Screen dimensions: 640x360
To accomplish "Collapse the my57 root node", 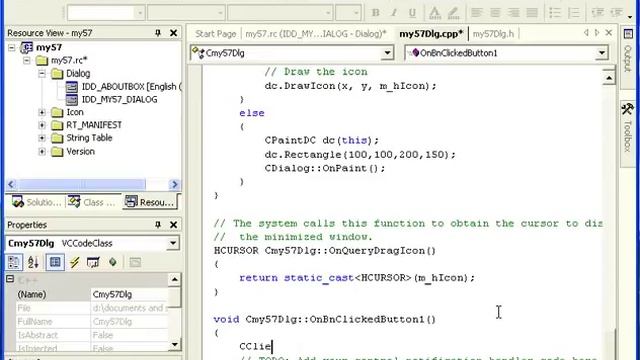I will click(11, 48).
